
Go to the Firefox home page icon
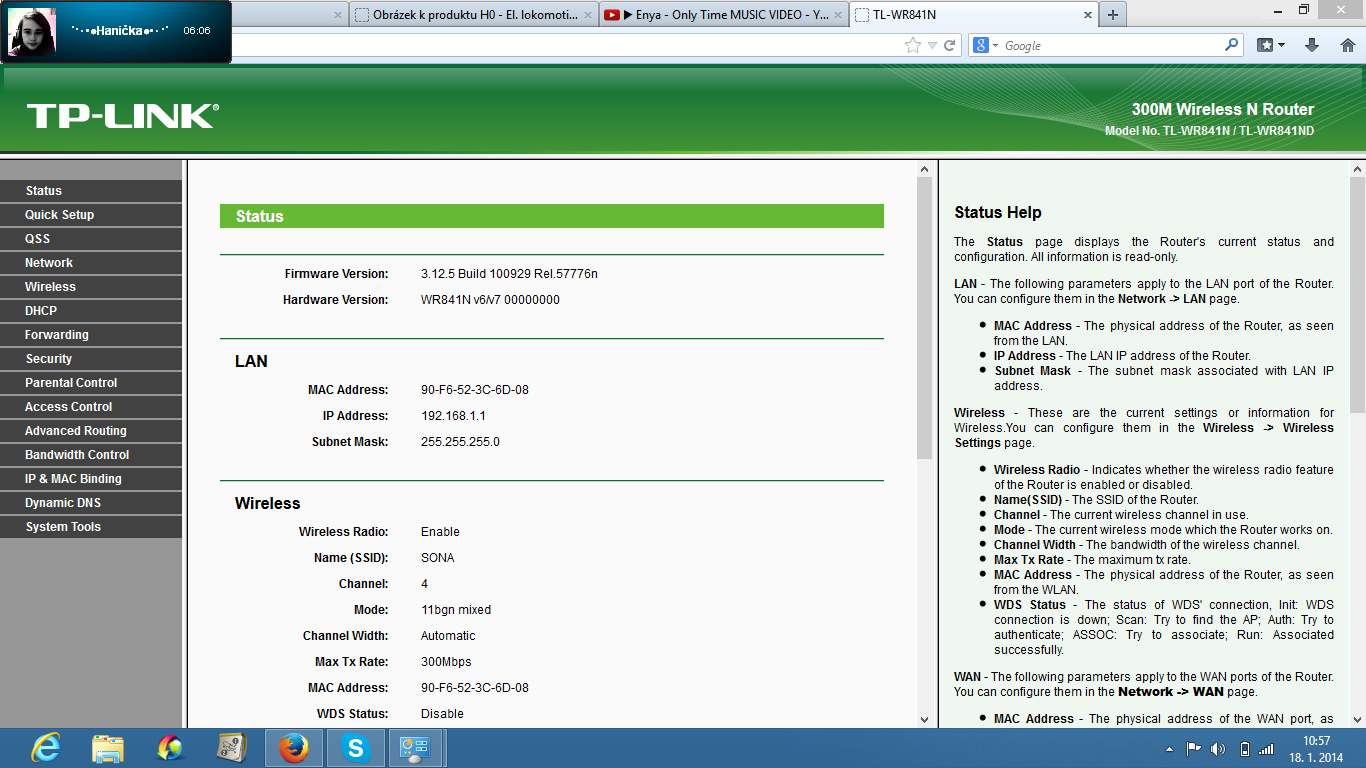tap(1348, 45)
